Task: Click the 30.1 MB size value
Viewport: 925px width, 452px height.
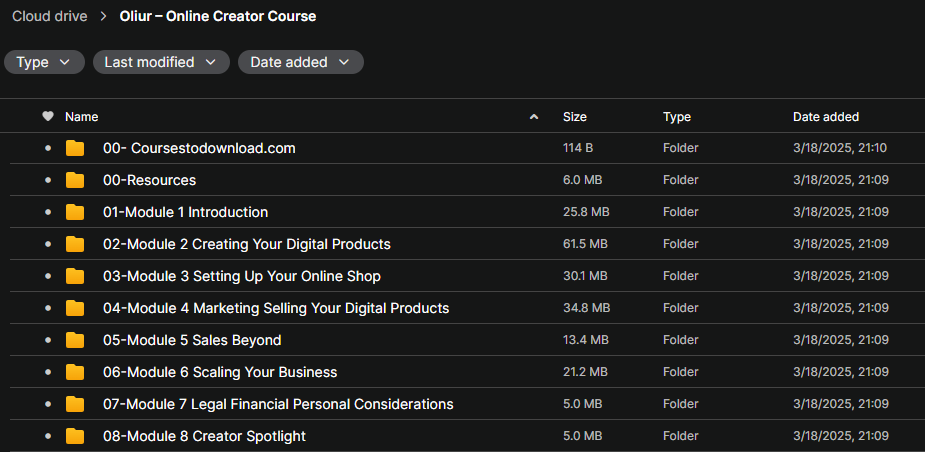Action: [585, 276]
